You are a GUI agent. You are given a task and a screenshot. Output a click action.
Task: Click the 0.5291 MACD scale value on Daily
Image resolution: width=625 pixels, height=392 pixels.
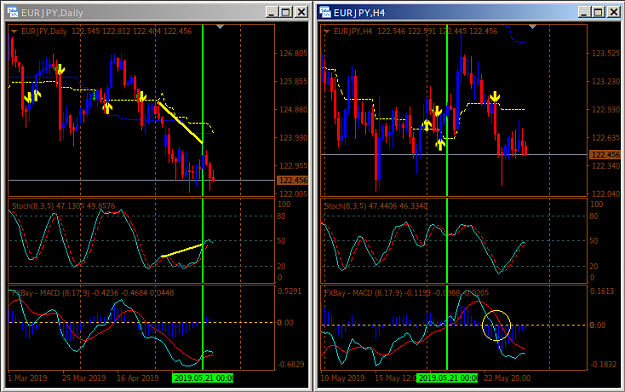(x=289, y=291)
